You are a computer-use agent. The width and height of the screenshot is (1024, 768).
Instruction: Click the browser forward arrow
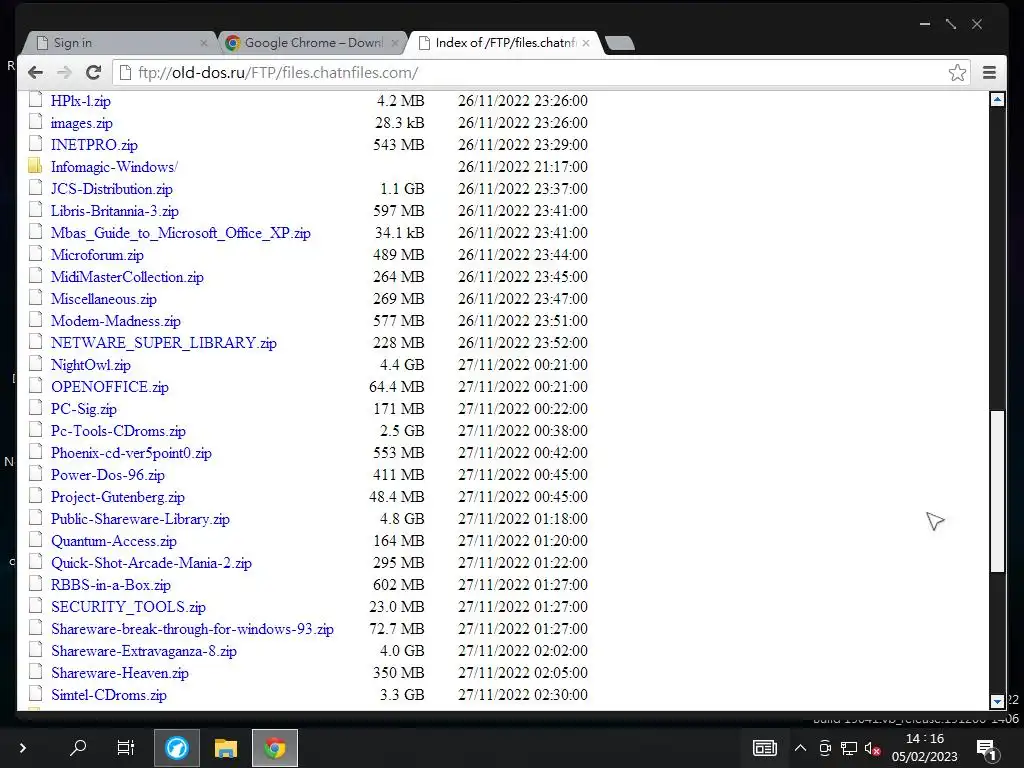(64, 72)
